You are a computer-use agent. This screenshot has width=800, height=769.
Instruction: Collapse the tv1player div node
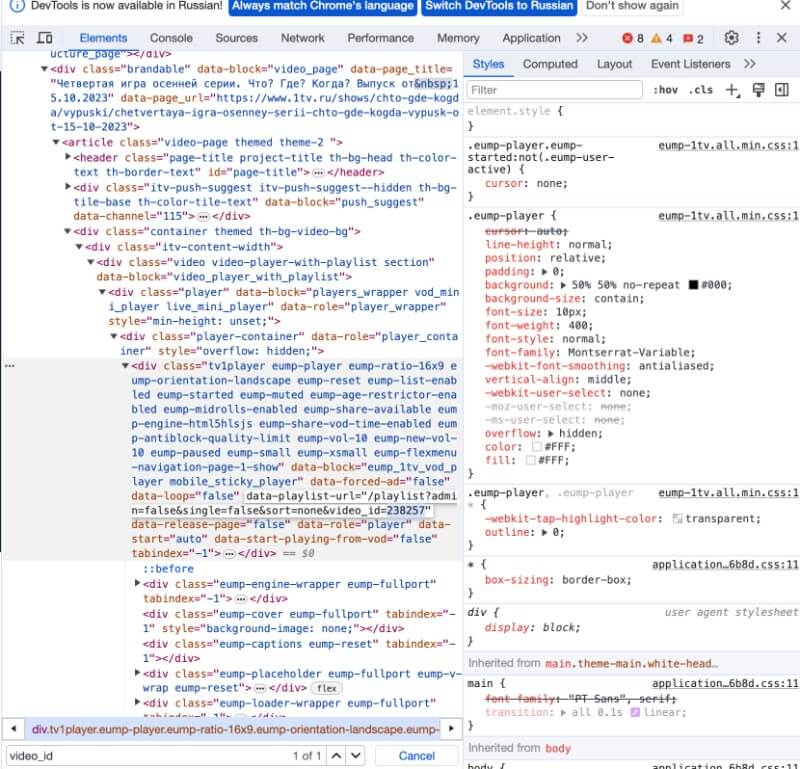[x=126, y=366]
